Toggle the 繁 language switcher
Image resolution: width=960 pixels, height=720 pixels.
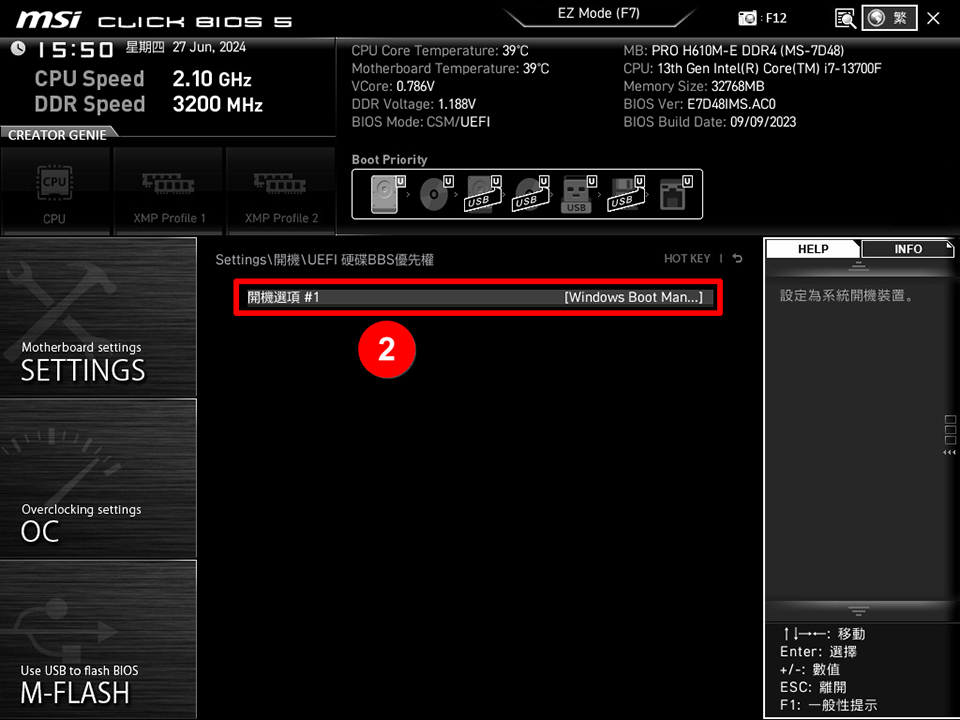click(891, 17)
